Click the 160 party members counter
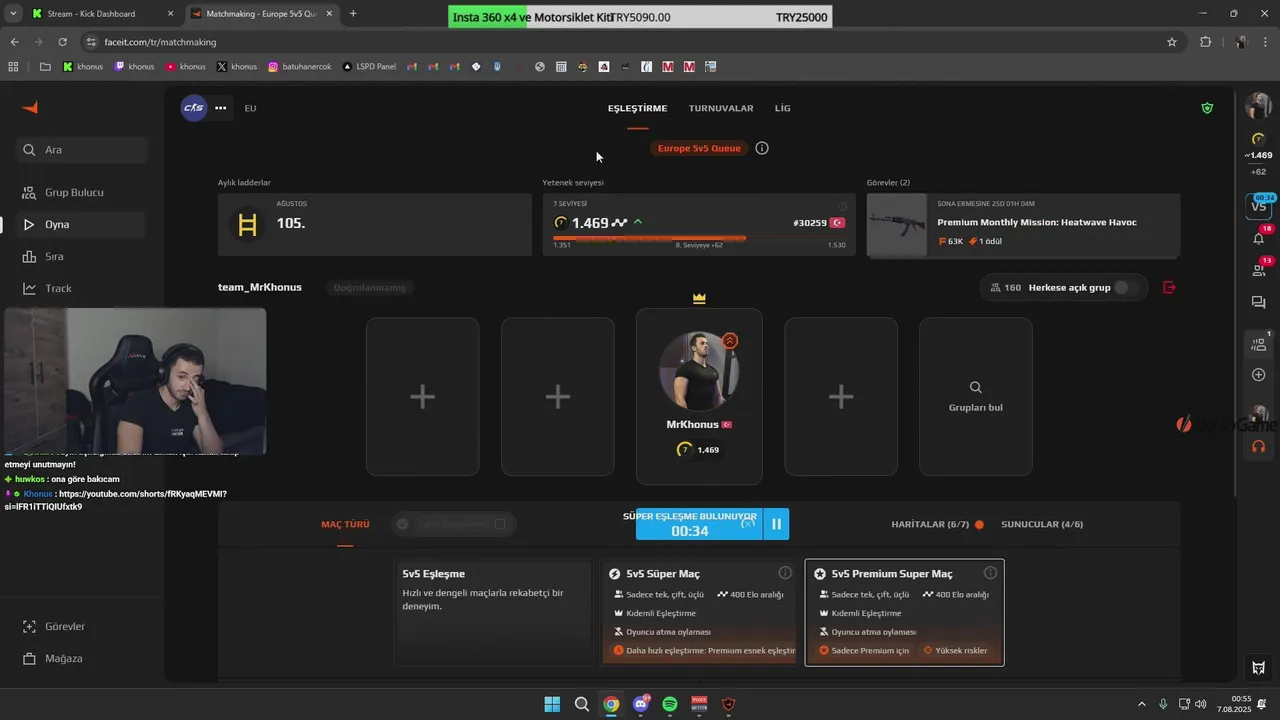The height and width of the screenshot is (720, 1280). [1006, 287]
